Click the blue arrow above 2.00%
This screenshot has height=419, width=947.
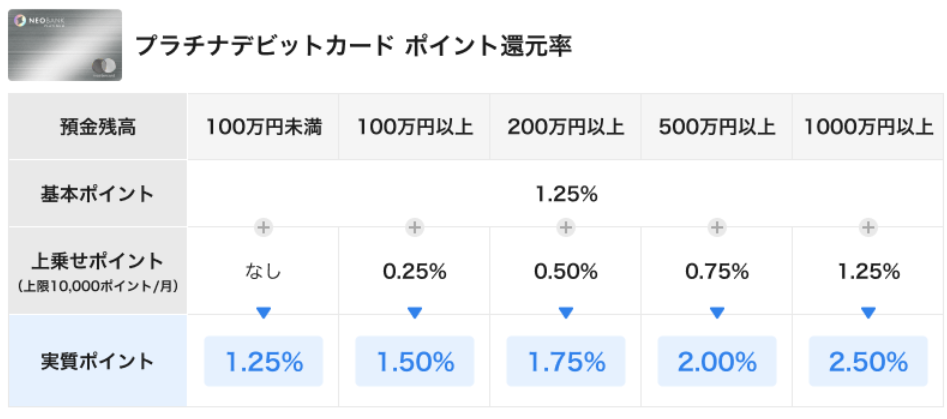(x=717, y=313)
